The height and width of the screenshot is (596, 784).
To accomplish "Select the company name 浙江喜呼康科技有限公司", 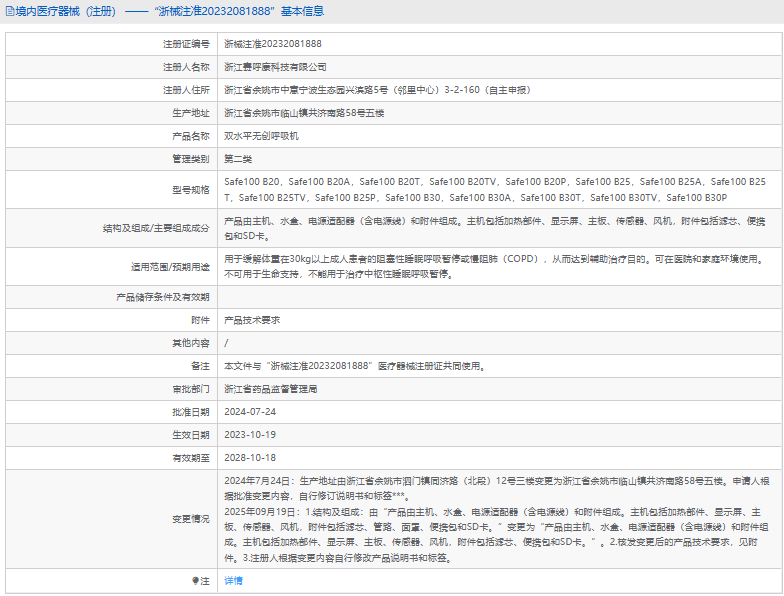I will coord(276,67).
